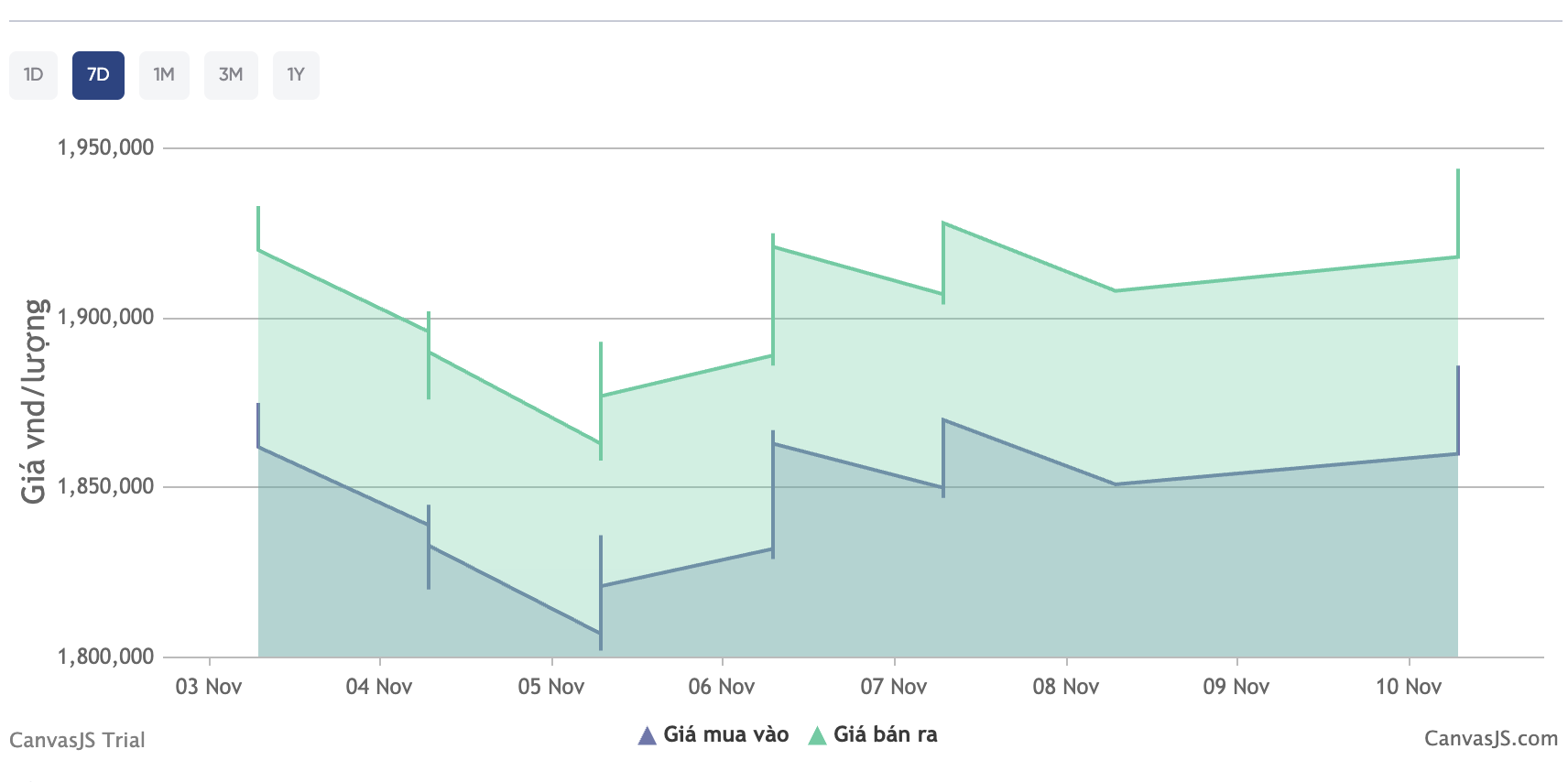Toggle the Giá bán ra series label
This screenshot has width=1568, height=782.
885,734
